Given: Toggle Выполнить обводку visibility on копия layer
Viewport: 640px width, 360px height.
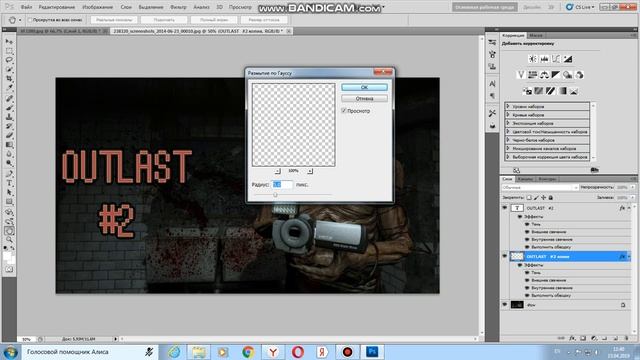Looking at the screenshot, I should (527, 295).
